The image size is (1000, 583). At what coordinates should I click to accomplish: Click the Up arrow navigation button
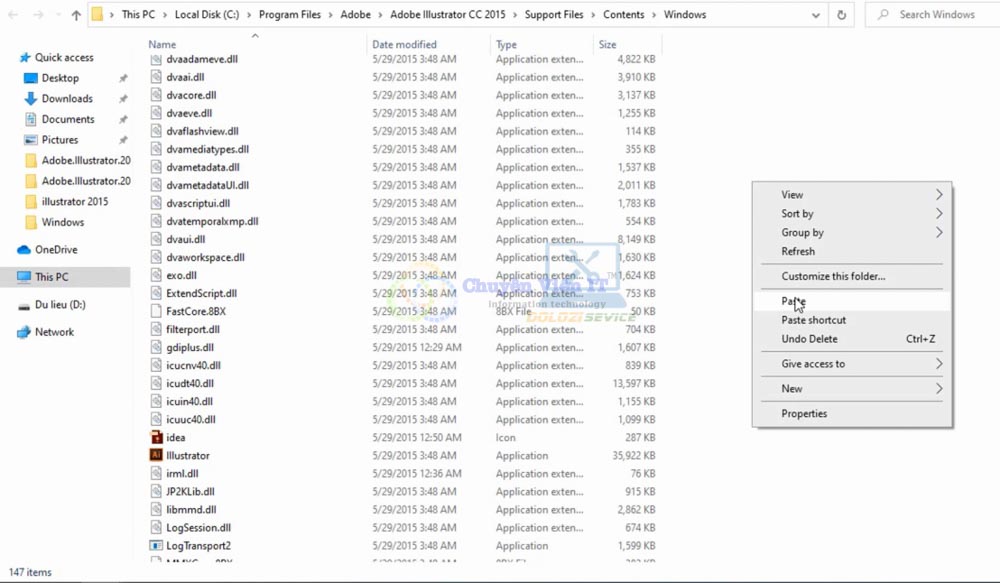coord(76,15)
